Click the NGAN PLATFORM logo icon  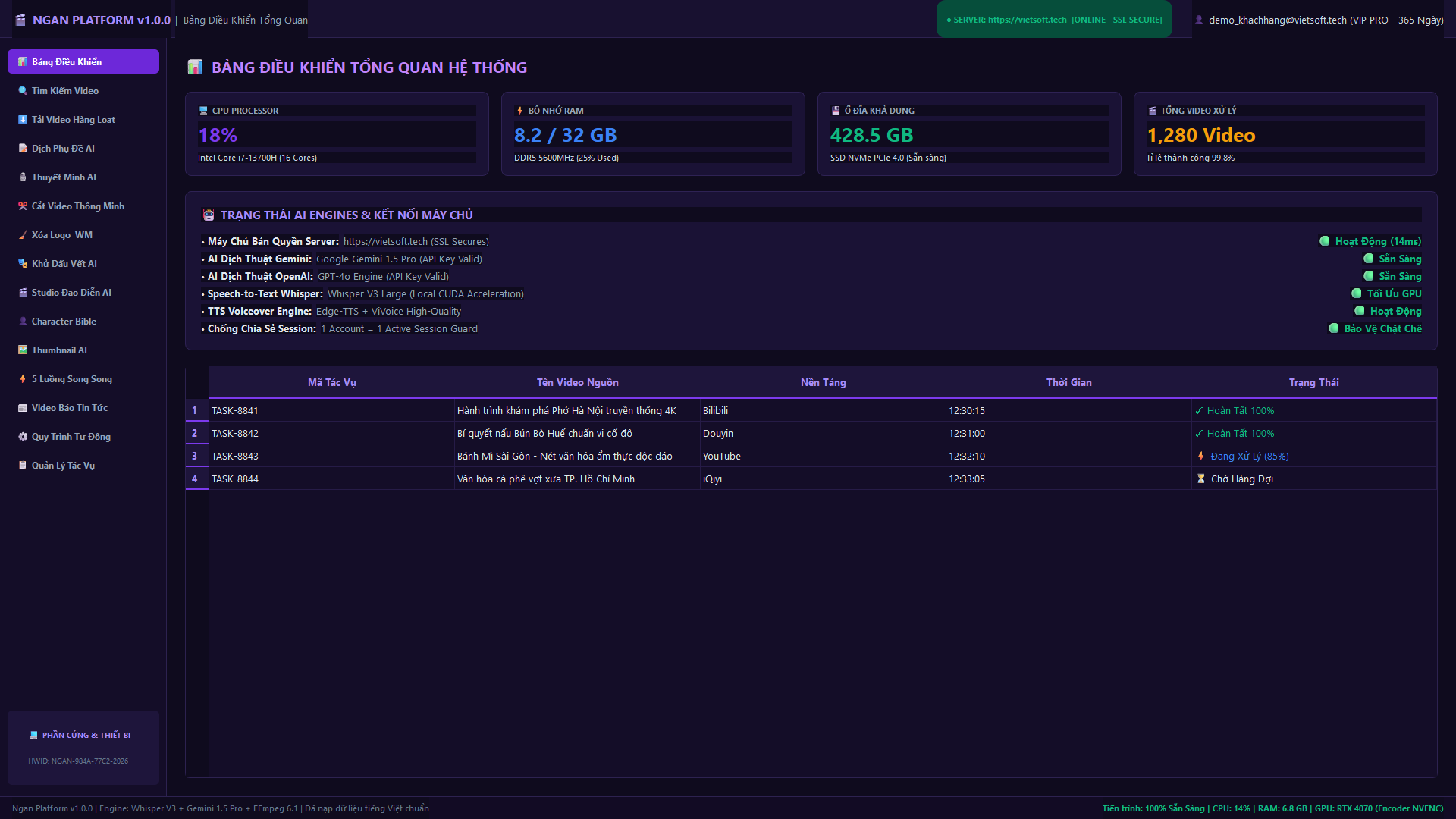[x=20, y=20]
